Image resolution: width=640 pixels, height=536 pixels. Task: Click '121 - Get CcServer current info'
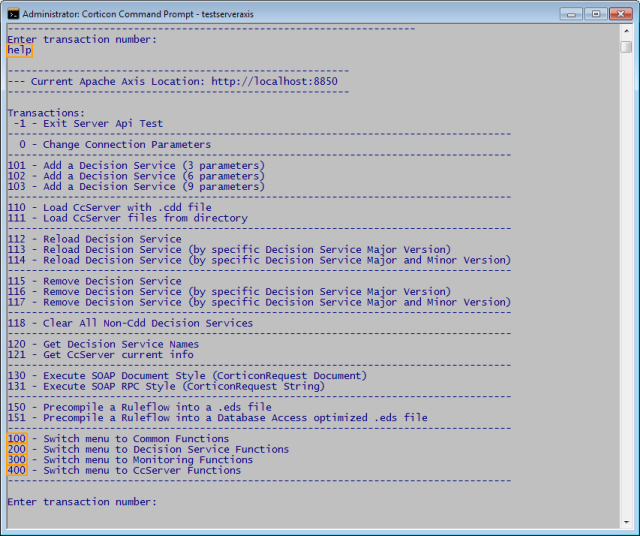point(101,355)
